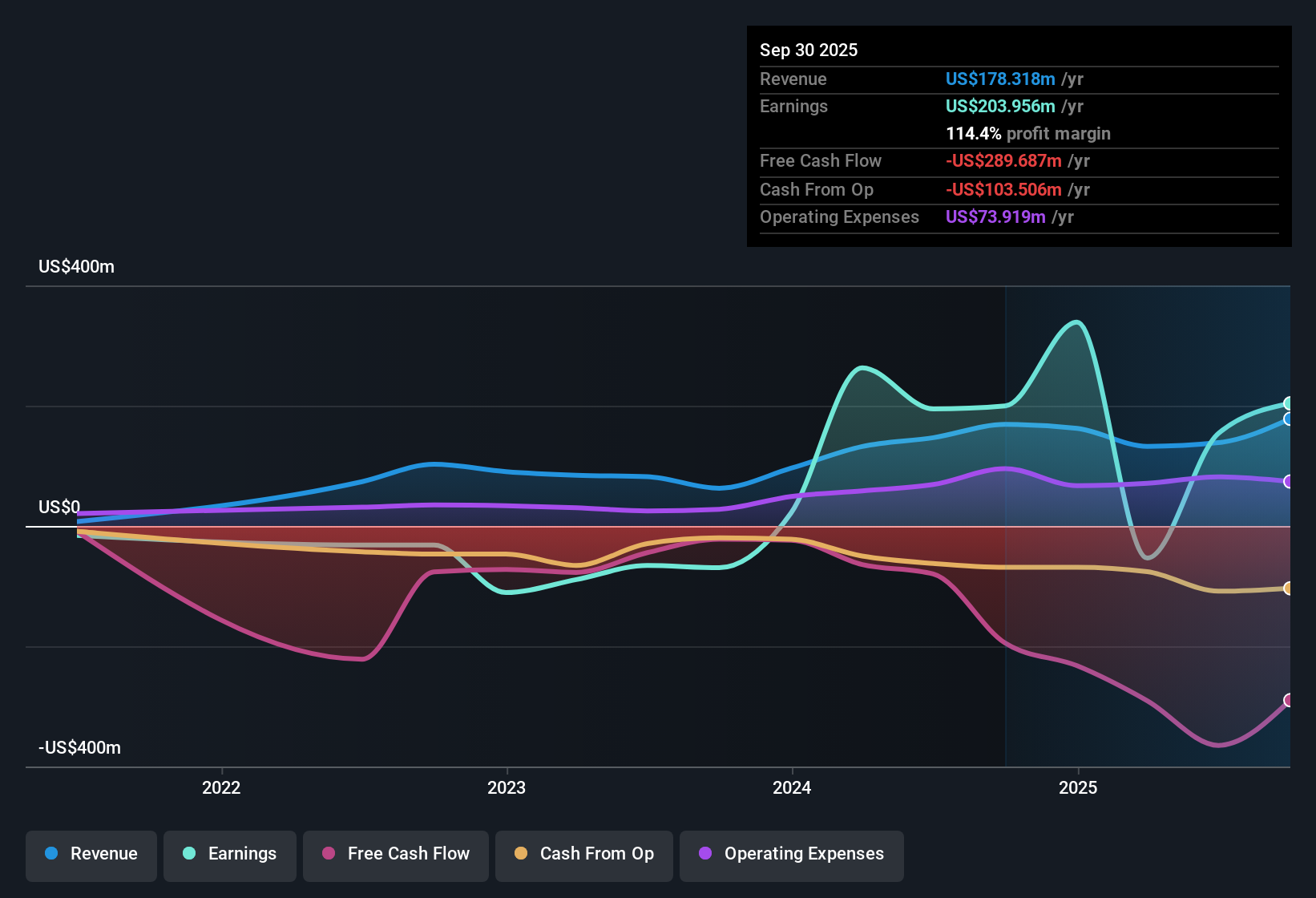Click the 114.4% profit margin text
The width and height of the screenshot is (1316, 898).
1028,134
